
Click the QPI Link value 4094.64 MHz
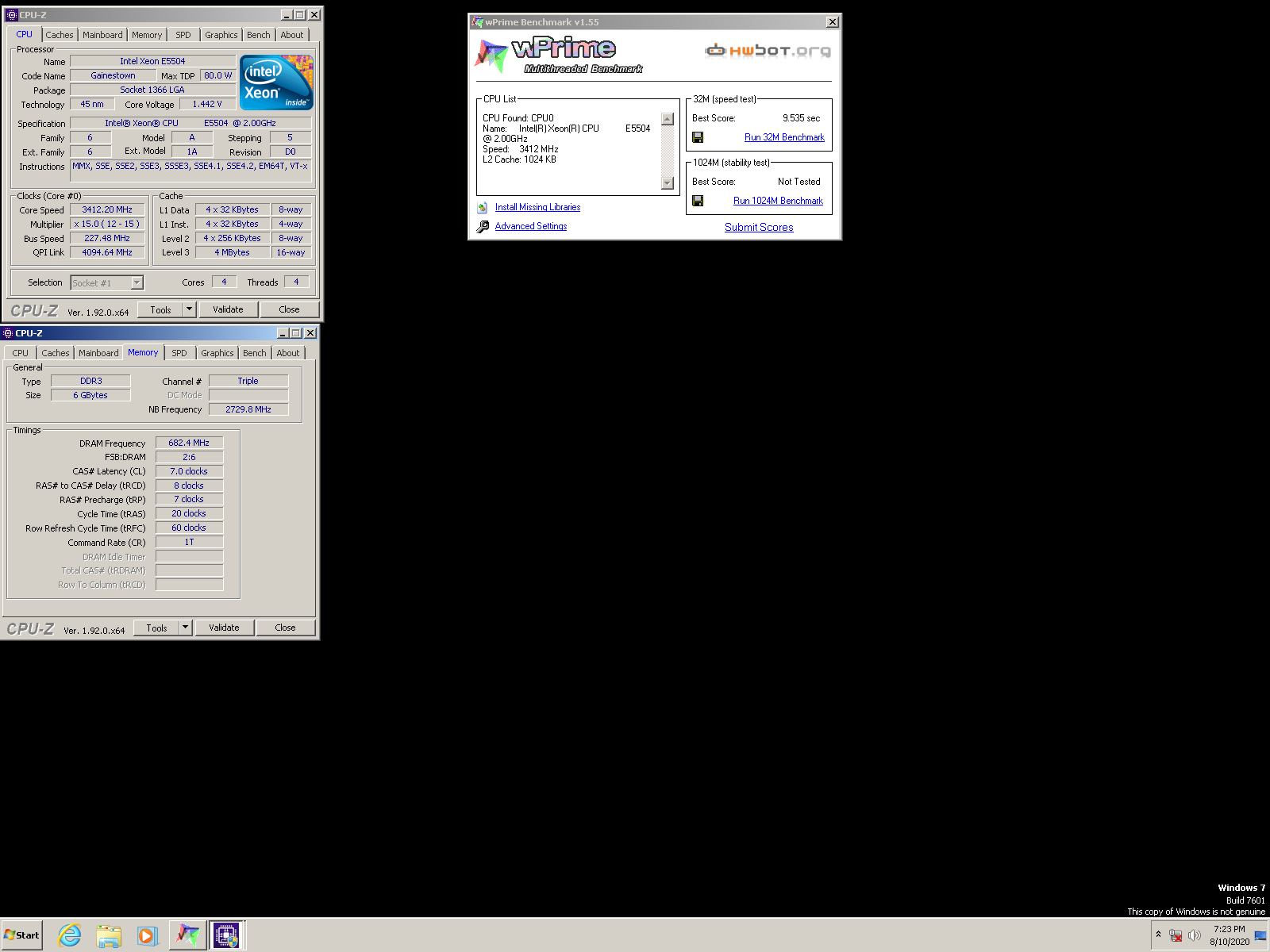107,252
